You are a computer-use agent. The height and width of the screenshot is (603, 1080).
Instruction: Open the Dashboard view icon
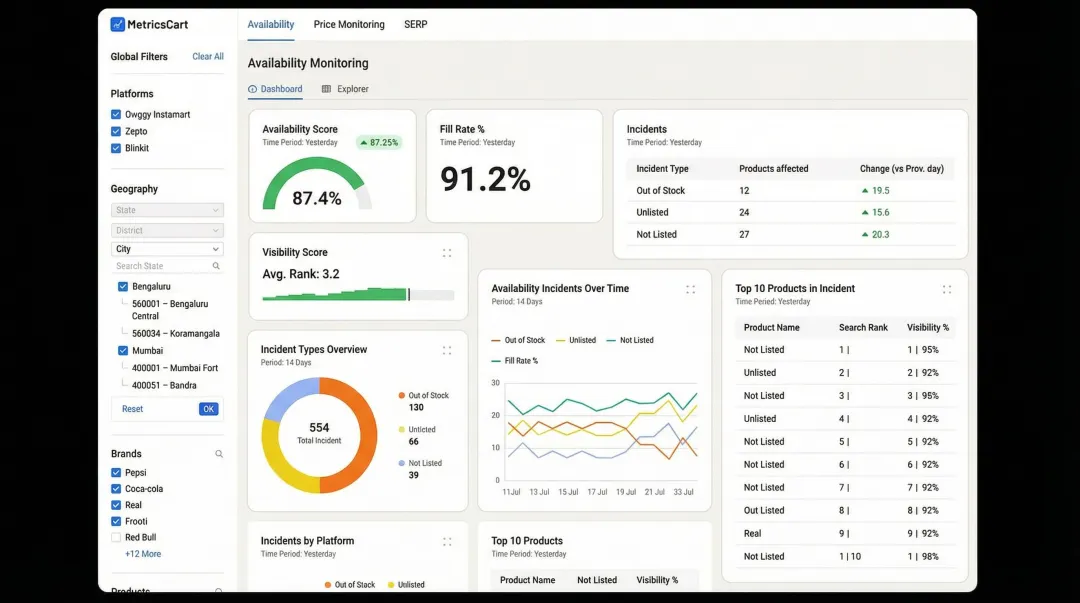tap(255, 89)
